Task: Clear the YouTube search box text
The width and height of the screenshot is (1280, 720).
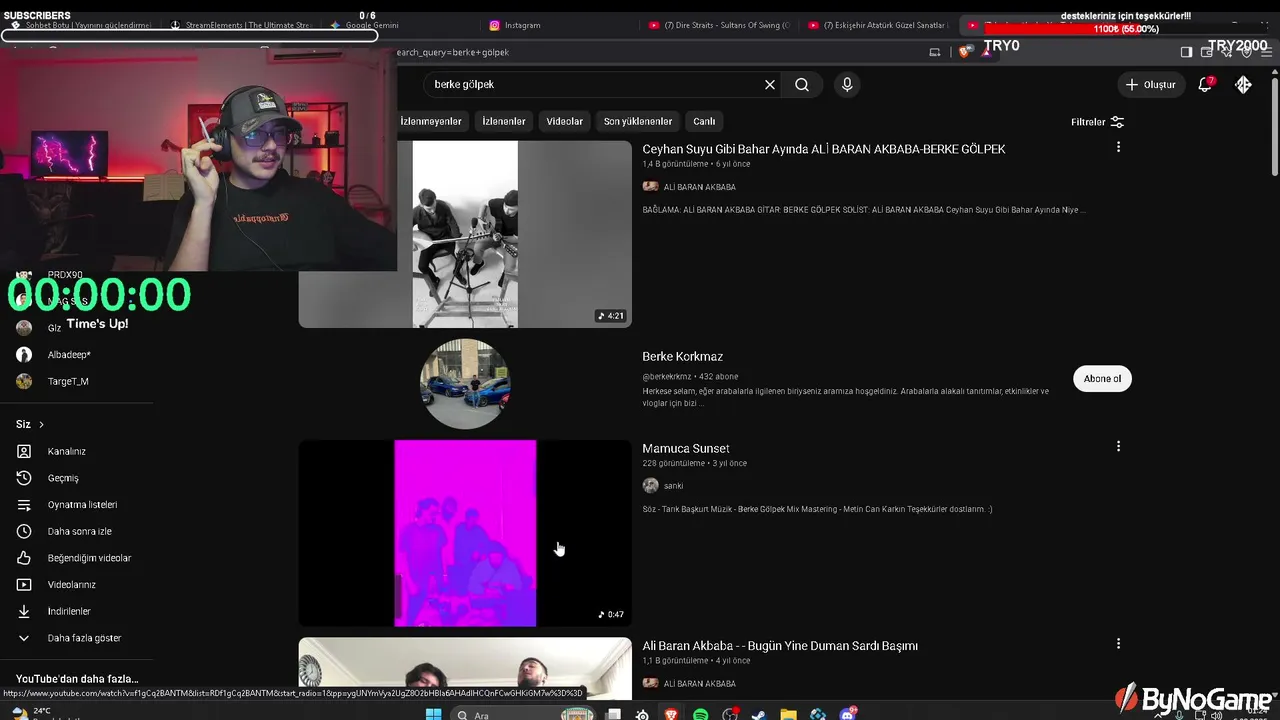Action: [770, 85]
